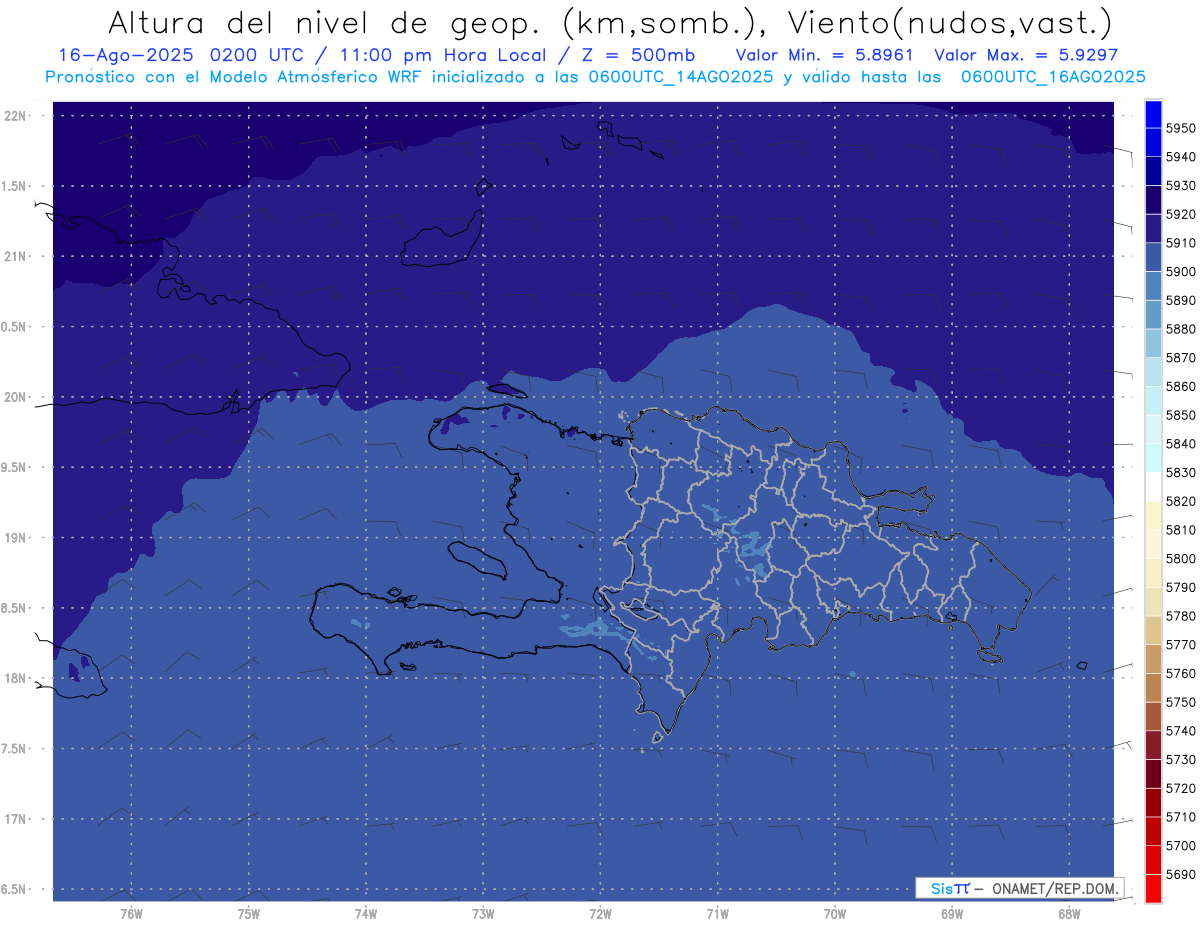
Task: Click the '5690' colorbar value
Action: tap(1180, 874)
